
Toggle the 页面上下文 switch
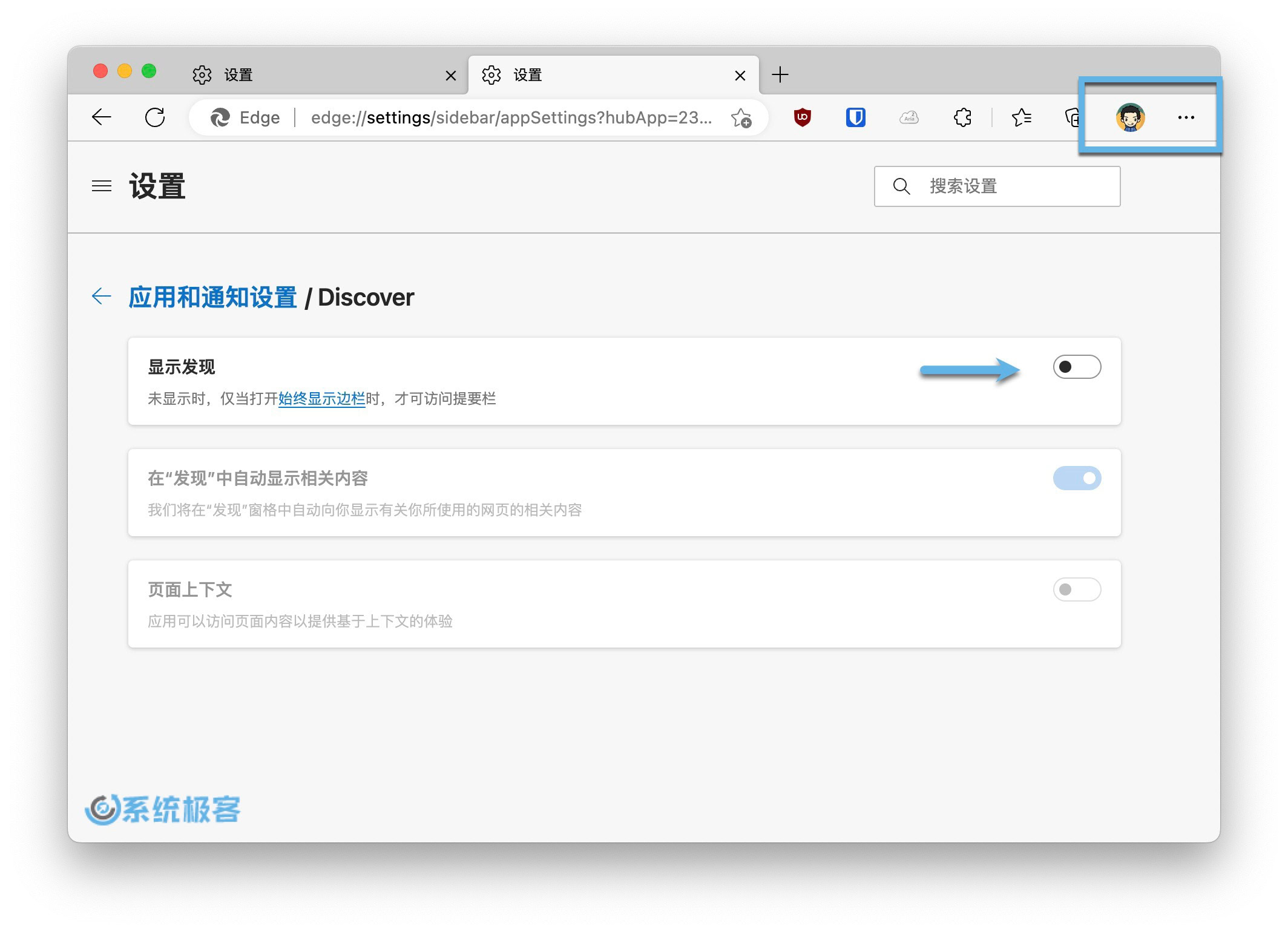coord(1077,589)
